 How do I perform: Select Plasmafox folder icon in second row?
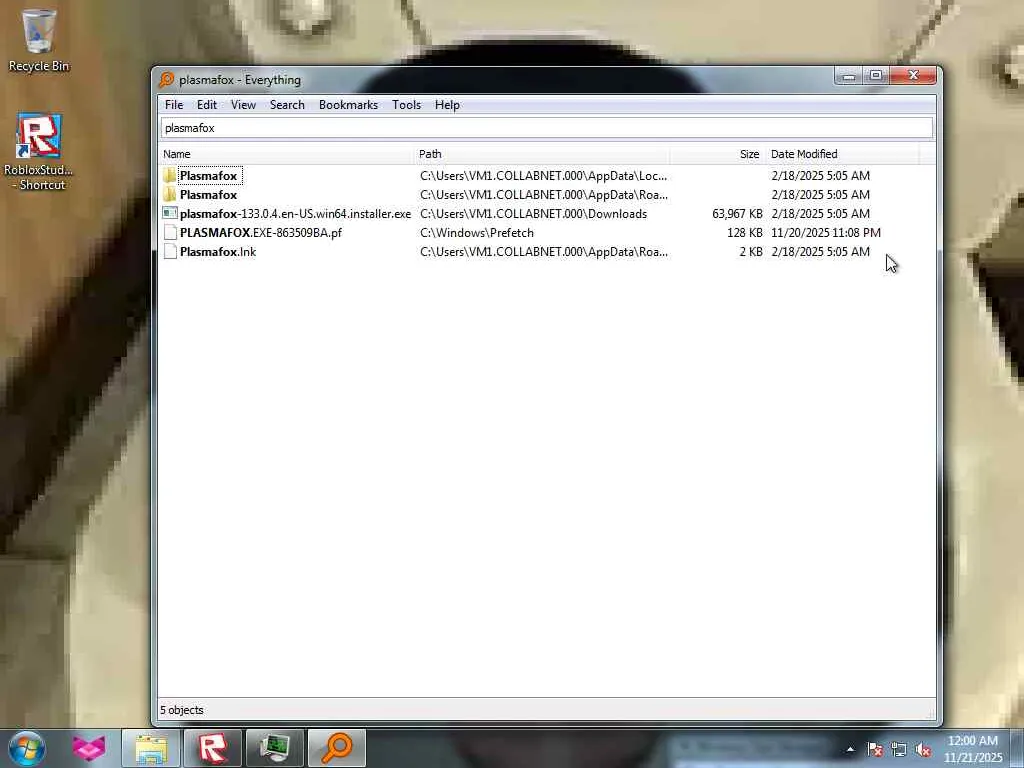(x=170, y=194)
